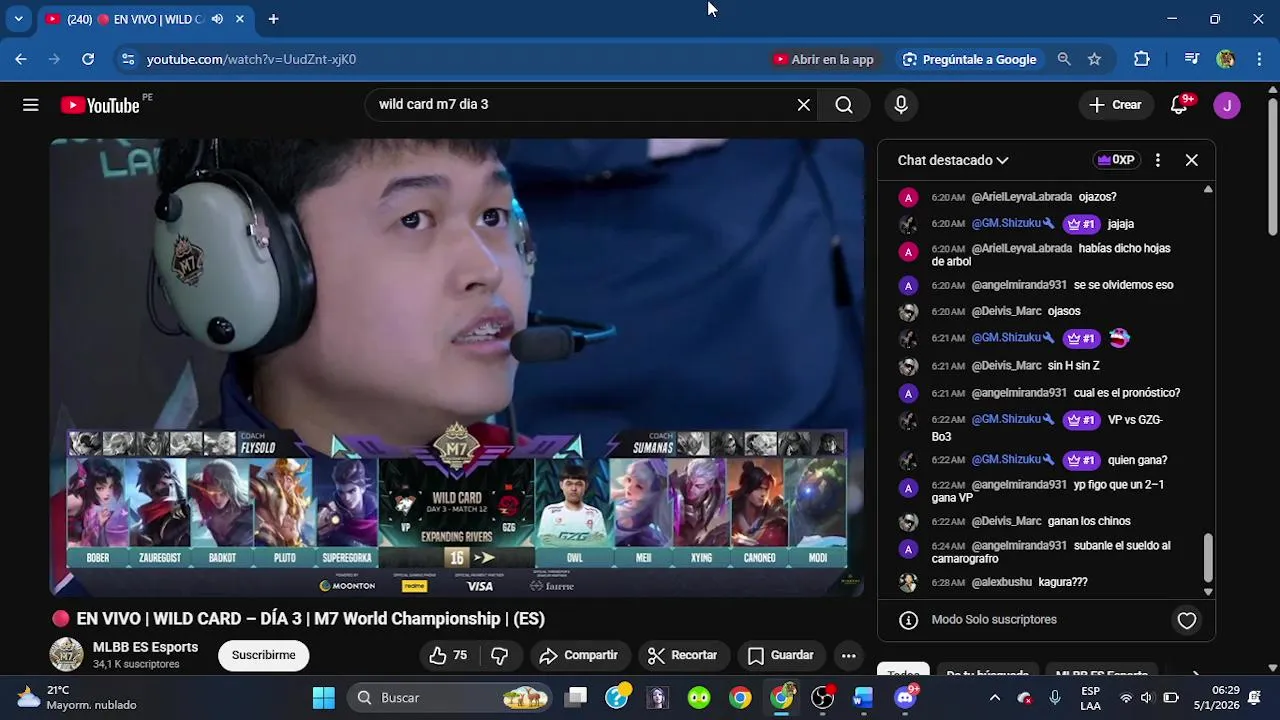This screenshot has height=720, width=1280.
Task: Open the account avatar menu
Action: pyautogui.click(x=1227, y=105)
